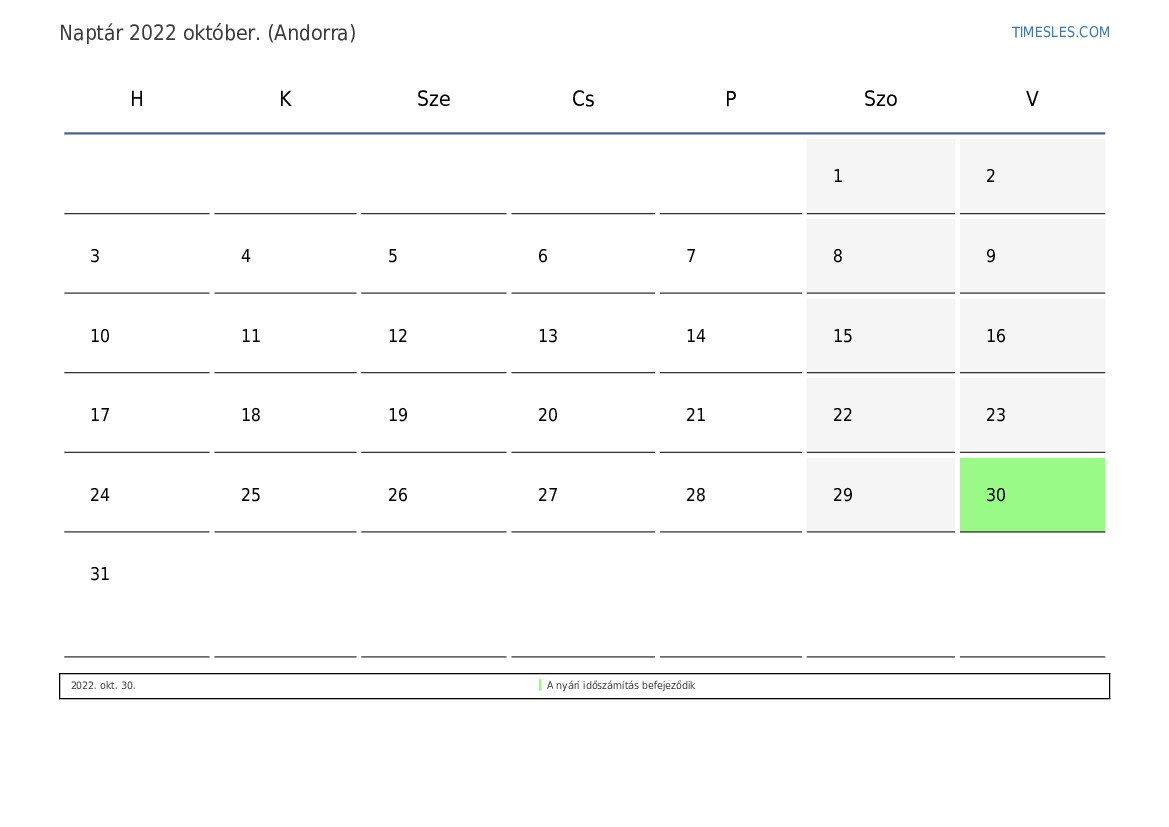Screen dimensions: 1169x827
Task: Click day 25 in the calendar
Action: click(285, 495)
